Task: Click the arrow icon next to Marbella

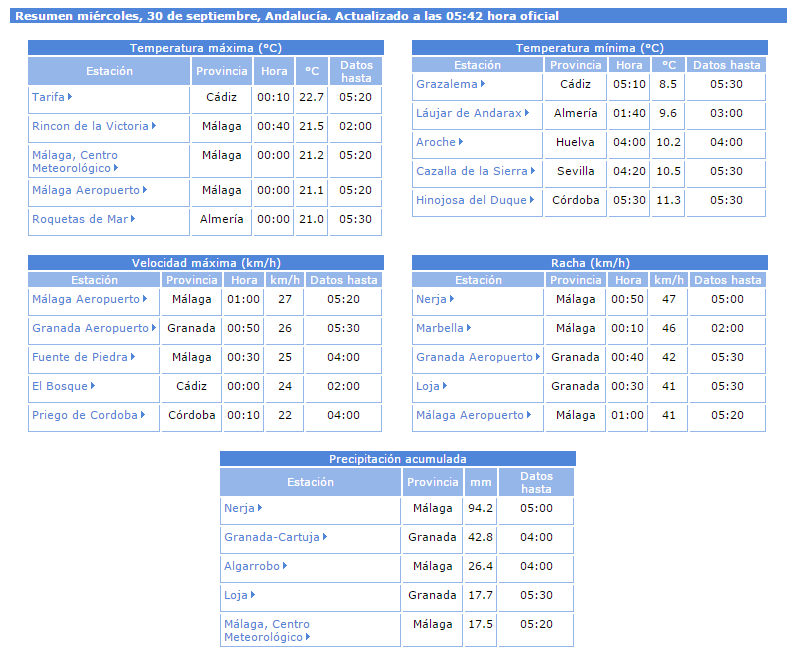Action: coord(469,328)
